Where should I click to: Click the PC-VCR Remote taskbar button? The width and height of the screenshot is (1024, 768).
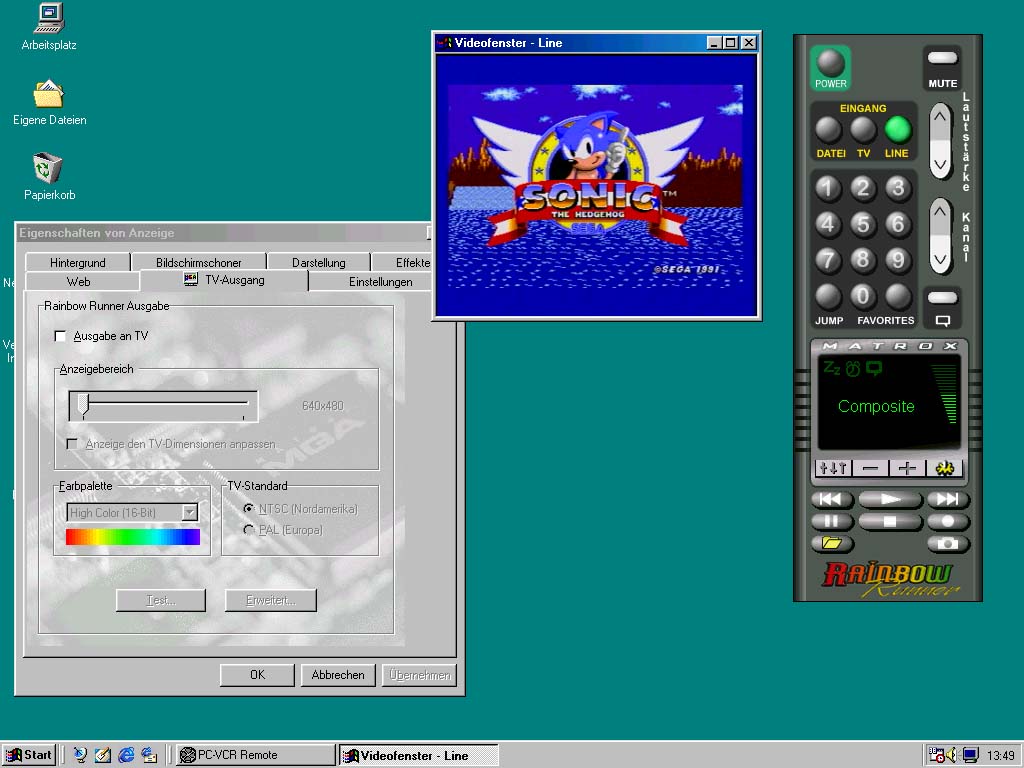pyautogui.click(x=255, y=755)
